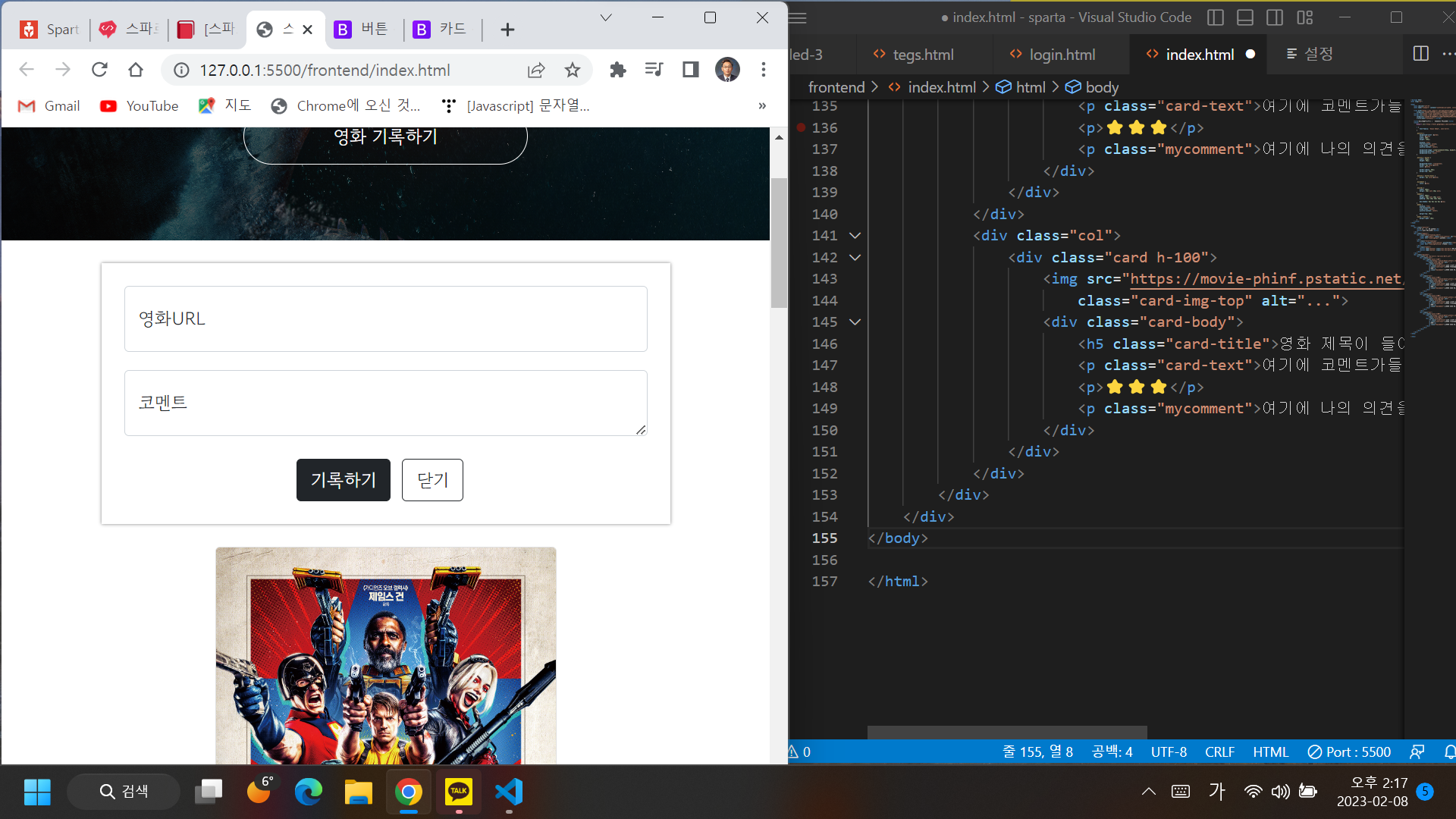Viewport: 1456px width, 819px height.
Task: Show hidden system tray icons
Action: pos(1149,792)
